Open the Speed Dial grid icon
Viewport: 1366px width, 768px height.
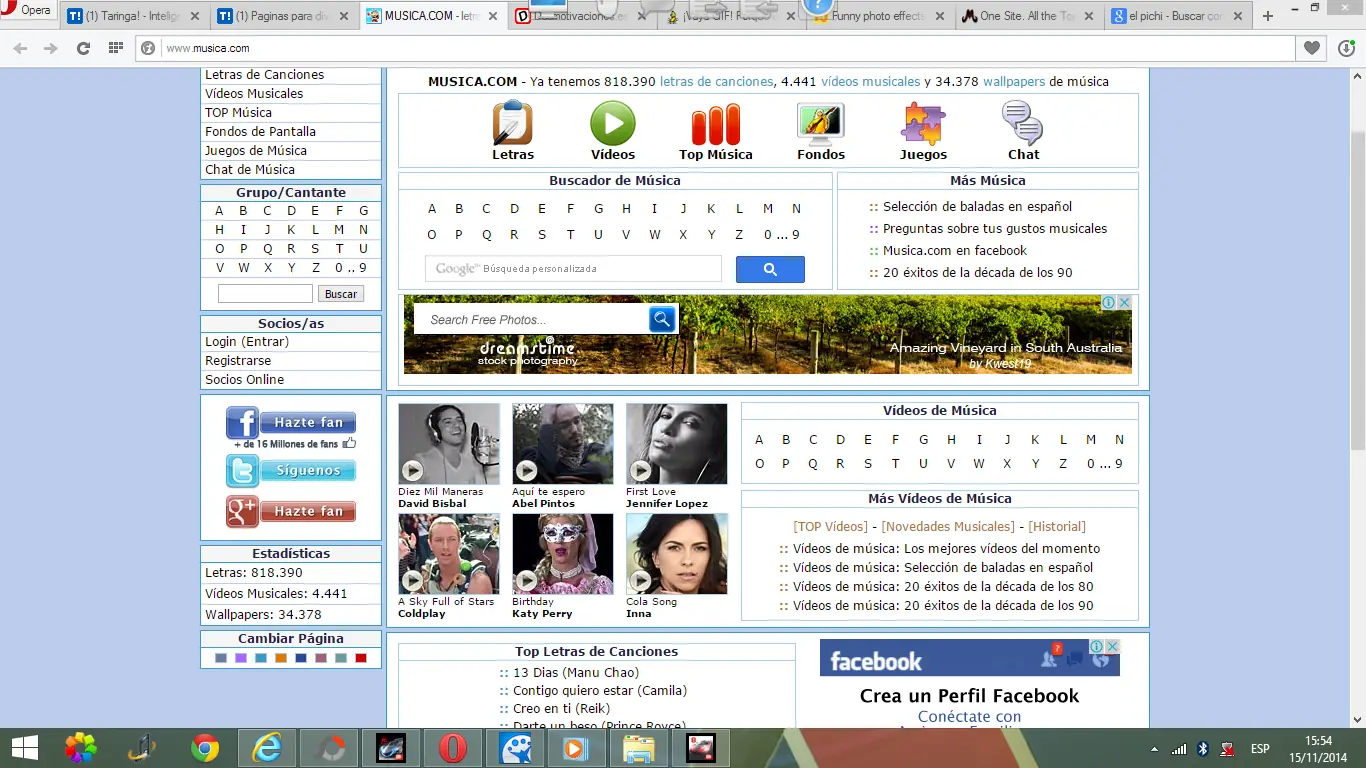[115, 48]
